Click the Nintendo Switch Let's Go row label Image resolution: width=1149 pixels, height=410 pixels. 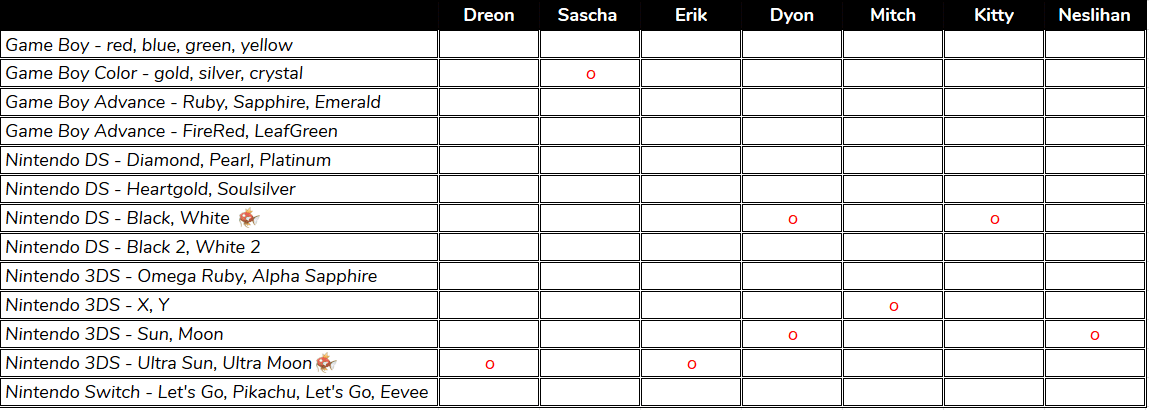pyautogui.click(x=217, y=393)
